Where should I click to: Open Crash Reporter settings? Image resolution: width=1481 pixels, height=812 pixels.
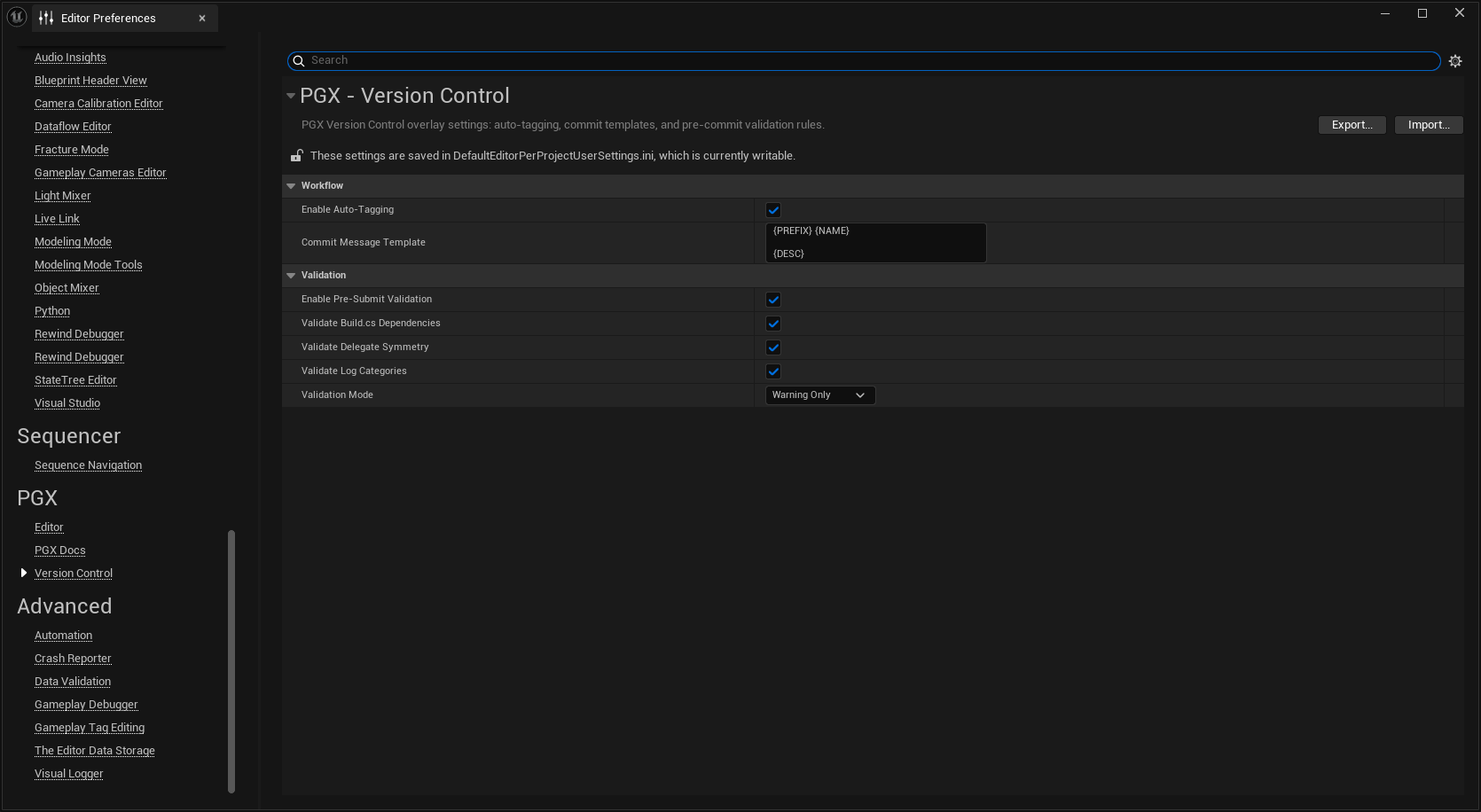click(73, 659)
